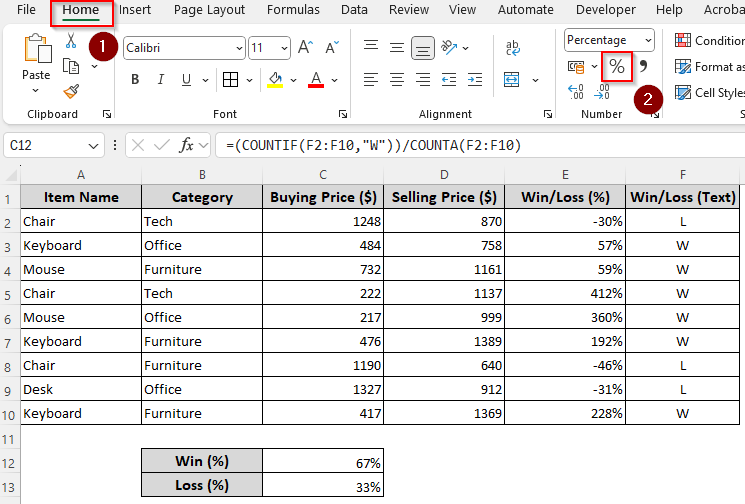Click Merge & Center icon
This screenshot has width=745, height=504.
click(512, 79)
